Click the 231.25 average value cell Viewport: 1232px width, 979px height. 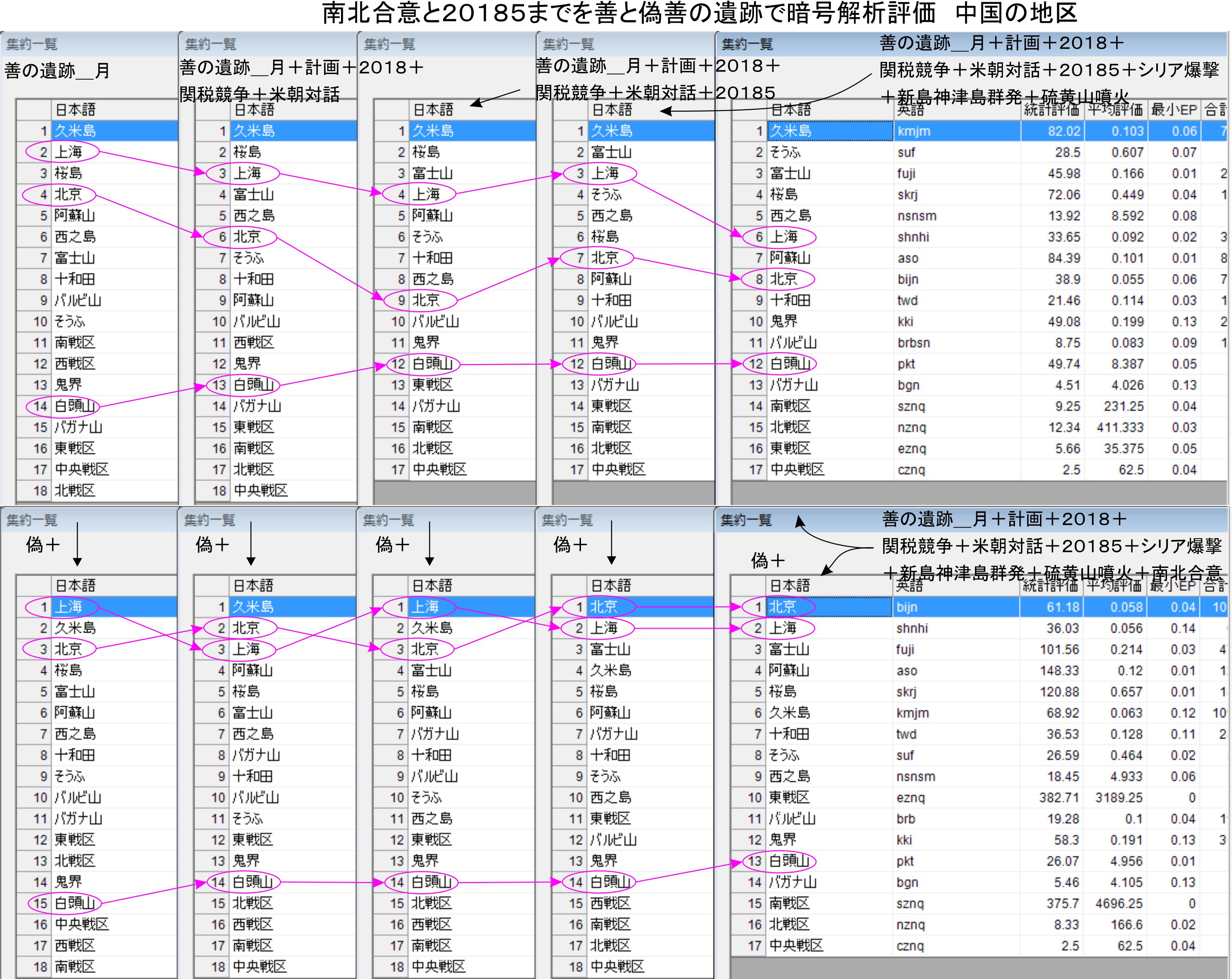point(1123,406)
